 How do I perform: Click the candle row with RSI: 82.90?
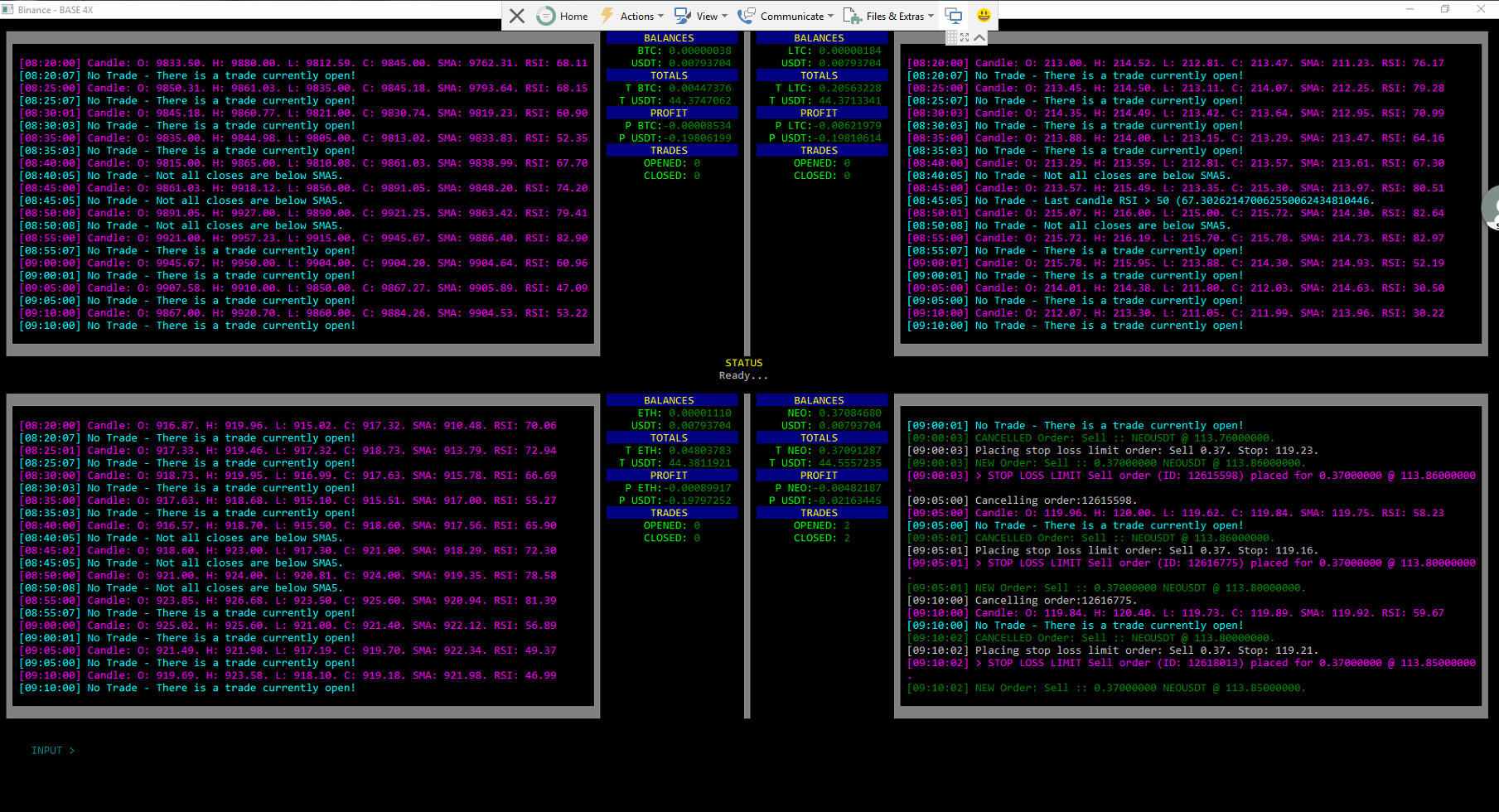303,238
